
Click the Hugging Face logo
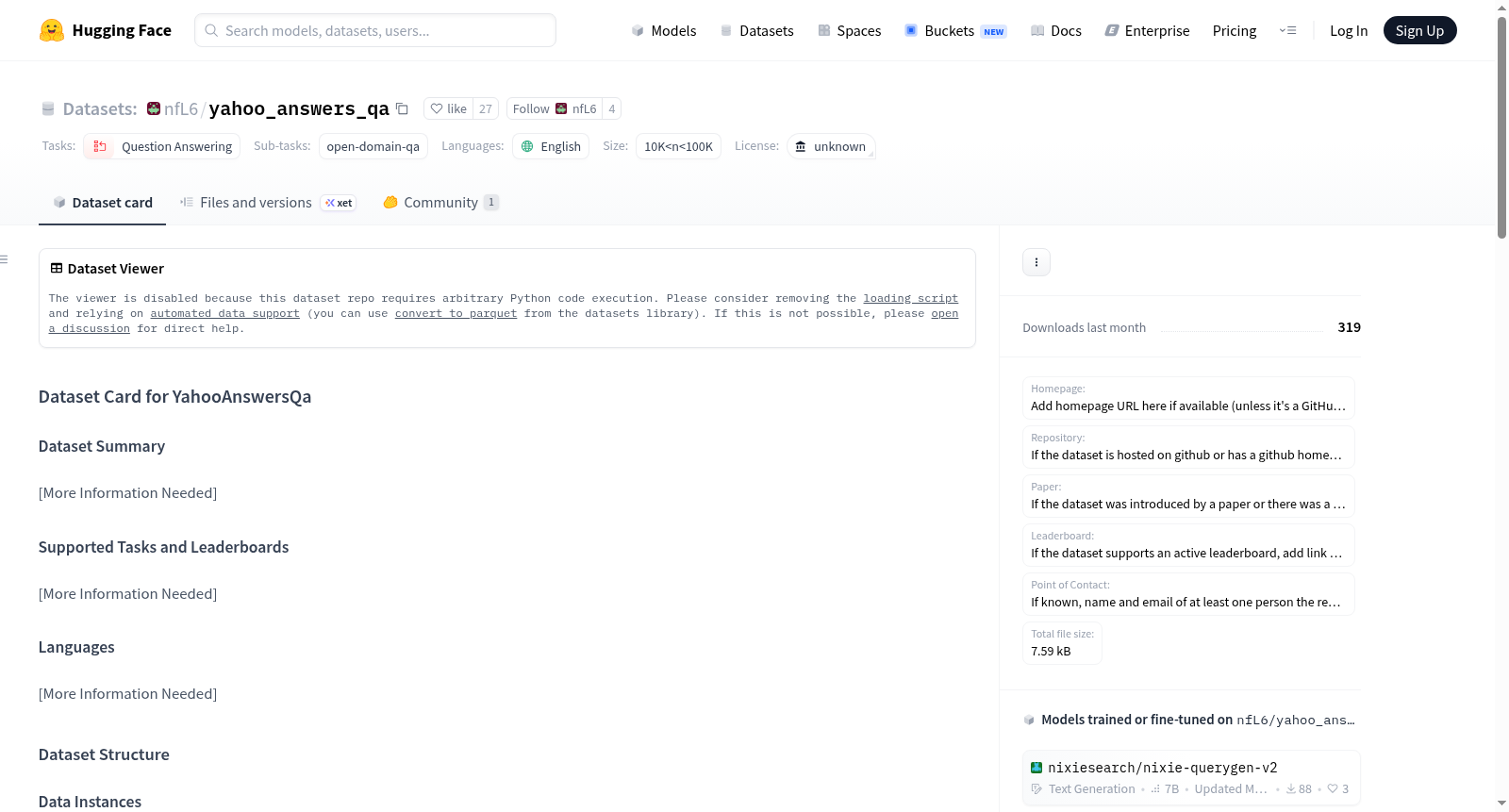[106, 30]
